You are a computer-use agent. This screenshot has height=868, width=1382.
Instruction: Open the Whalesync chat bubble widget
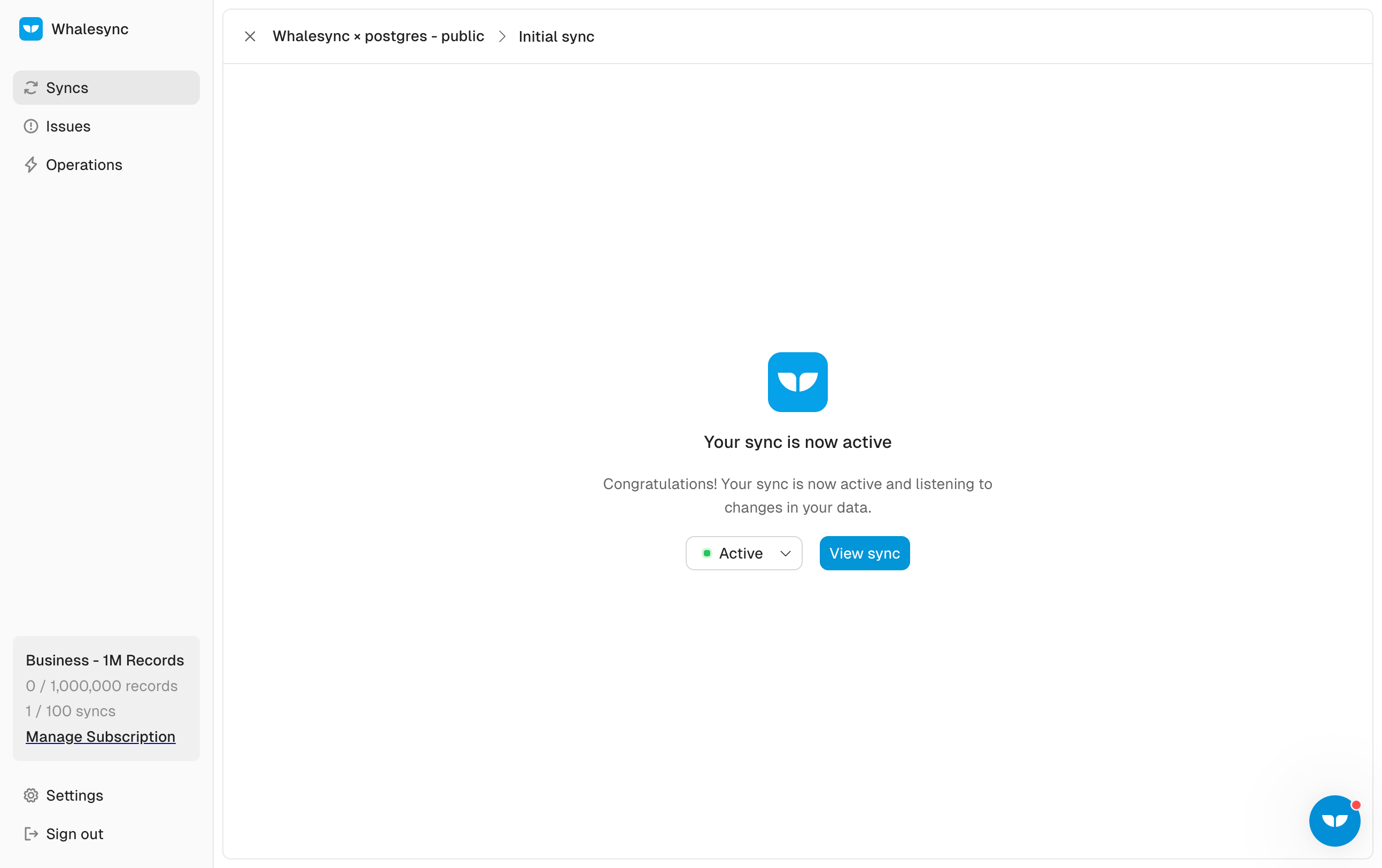click(1334, 820)
